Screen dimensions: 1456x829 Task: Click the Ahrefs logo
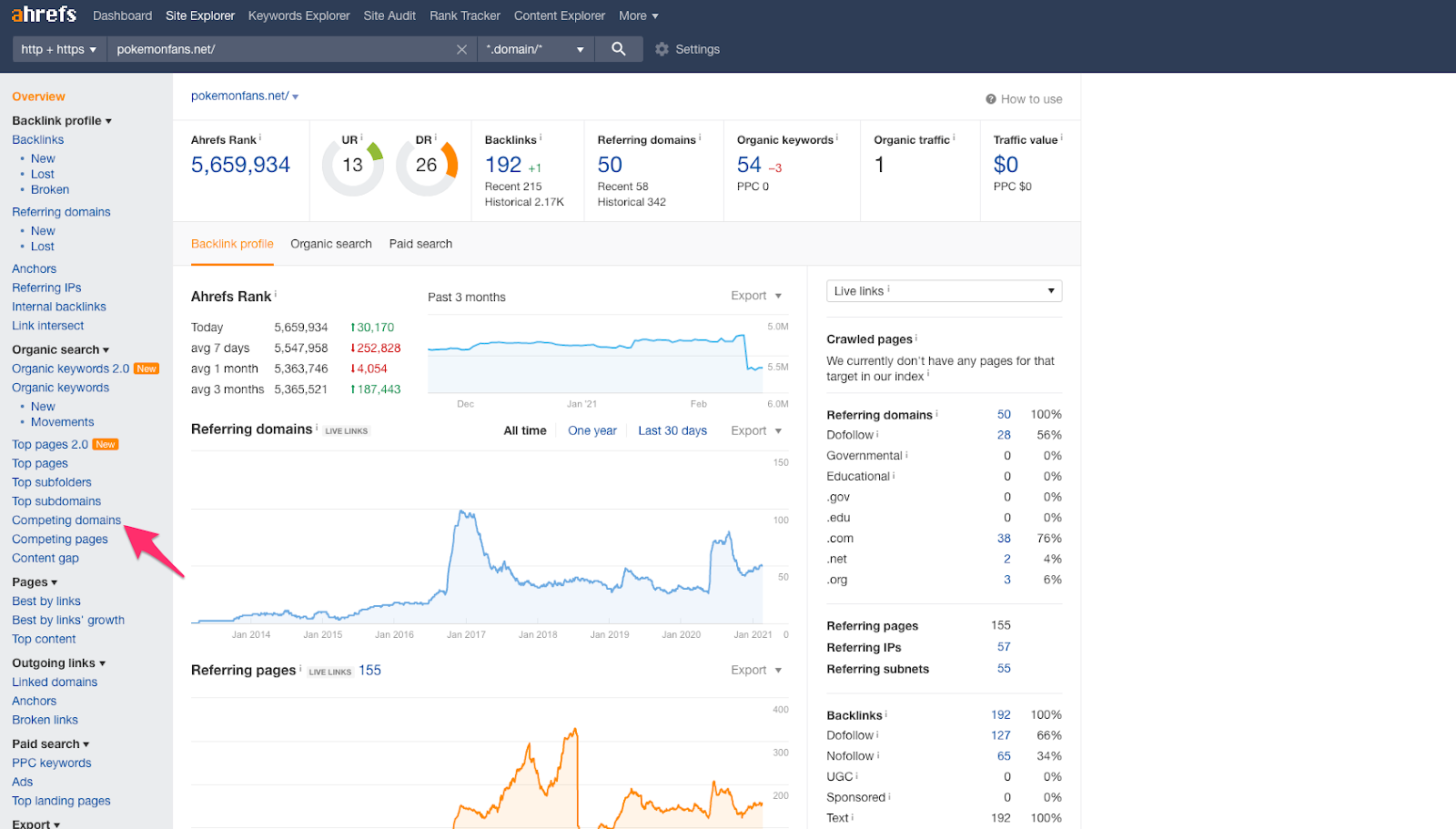[44, 15]
